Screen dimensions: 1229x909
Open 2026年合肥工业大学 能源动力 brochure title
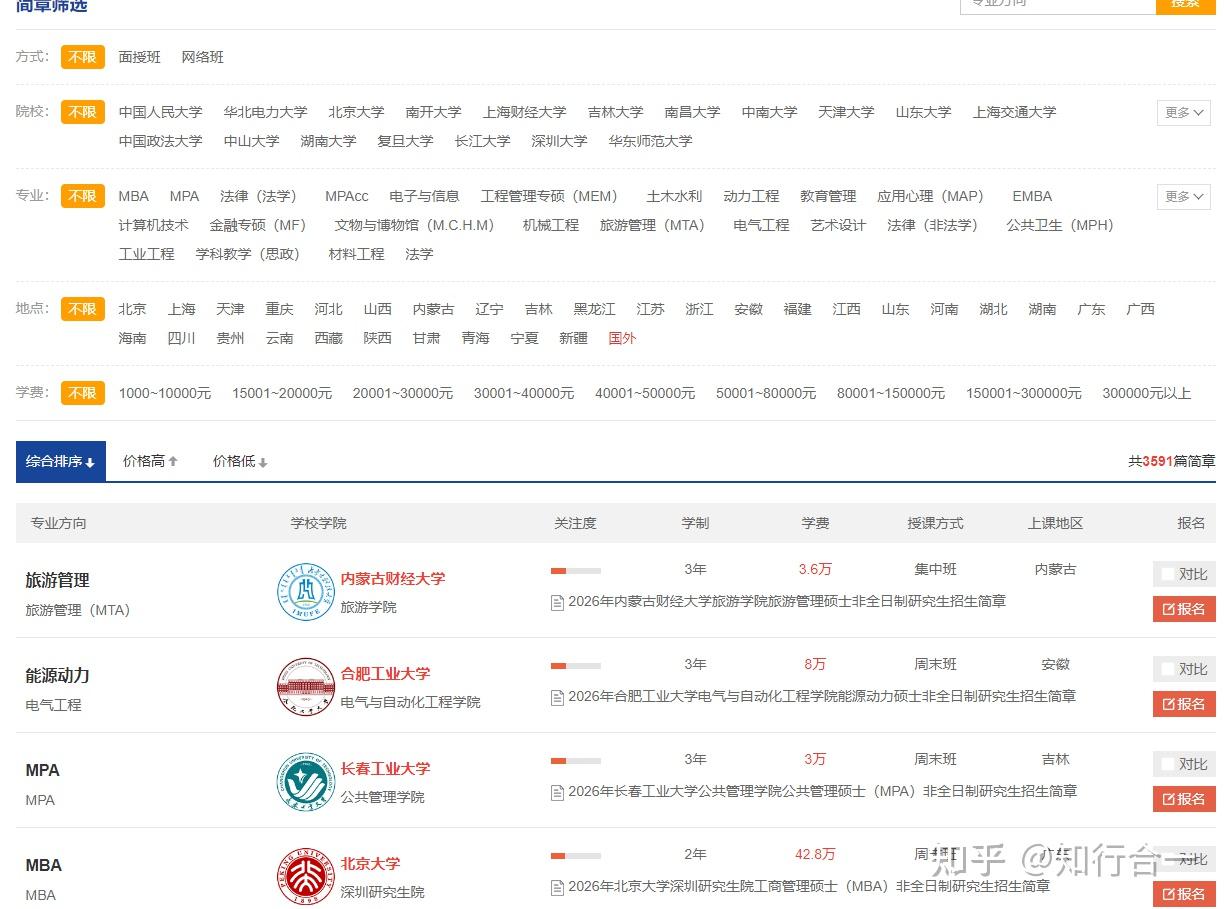[822, 696]
